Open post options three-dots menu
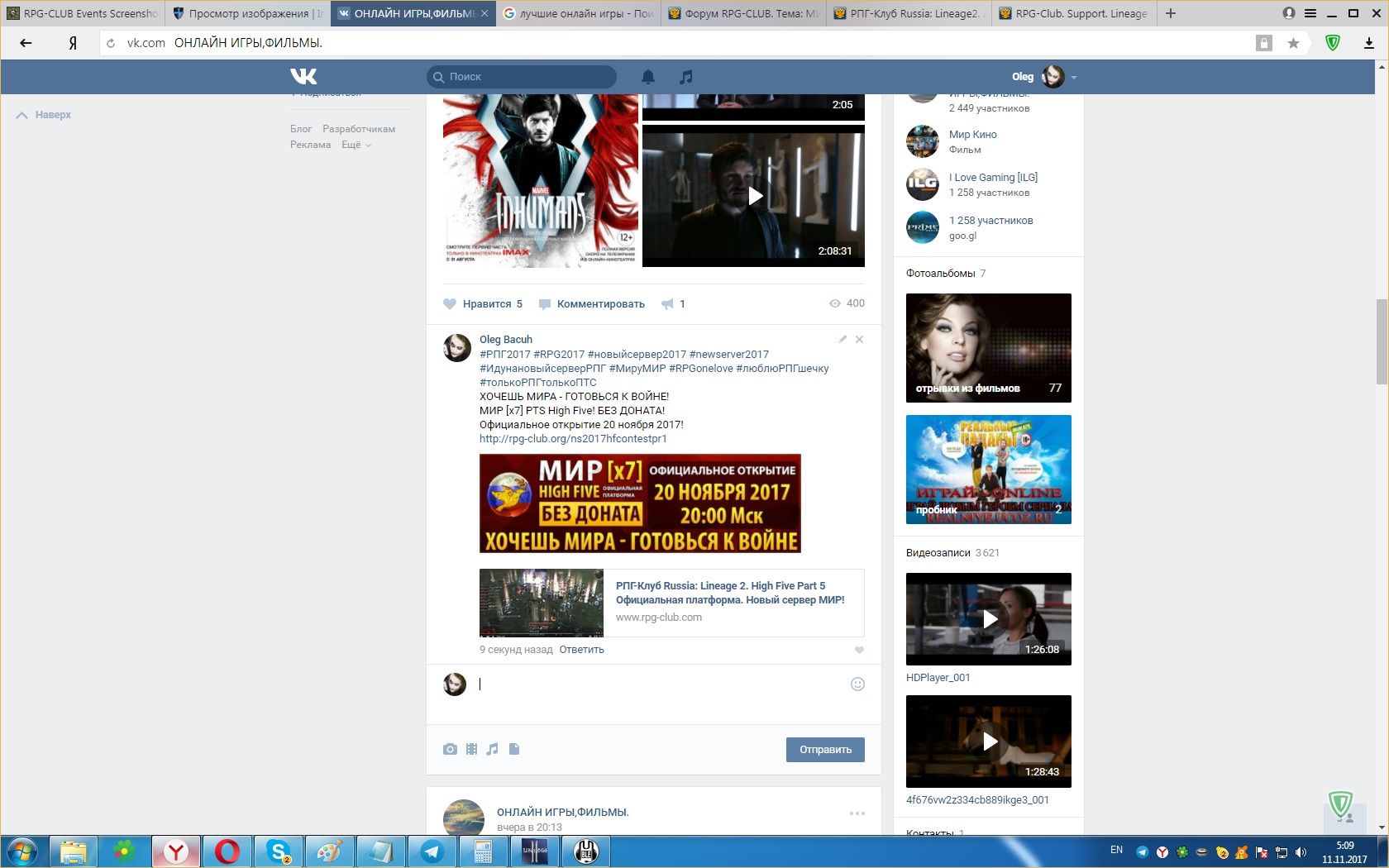The image size is (1389, 868). [857, 813]
